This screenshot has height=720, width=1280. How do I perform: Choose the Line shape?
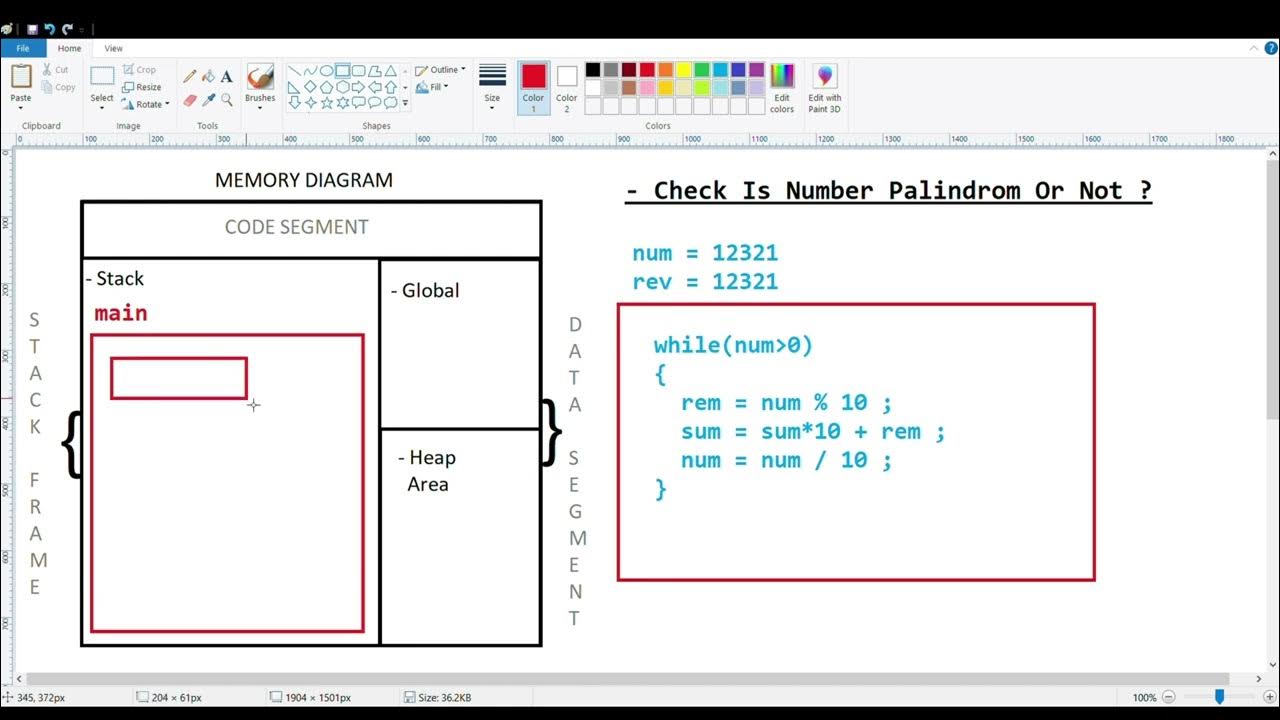(294, 71)
